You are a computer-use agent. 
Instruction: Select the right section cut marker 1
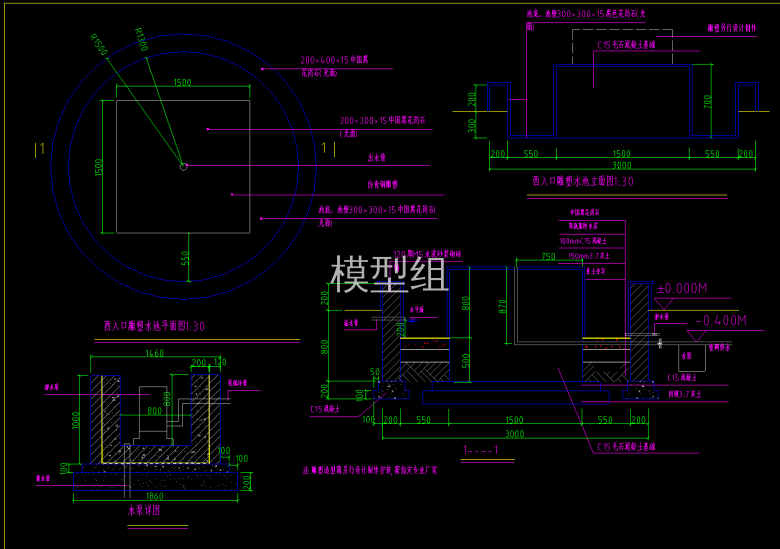[324, 148]
